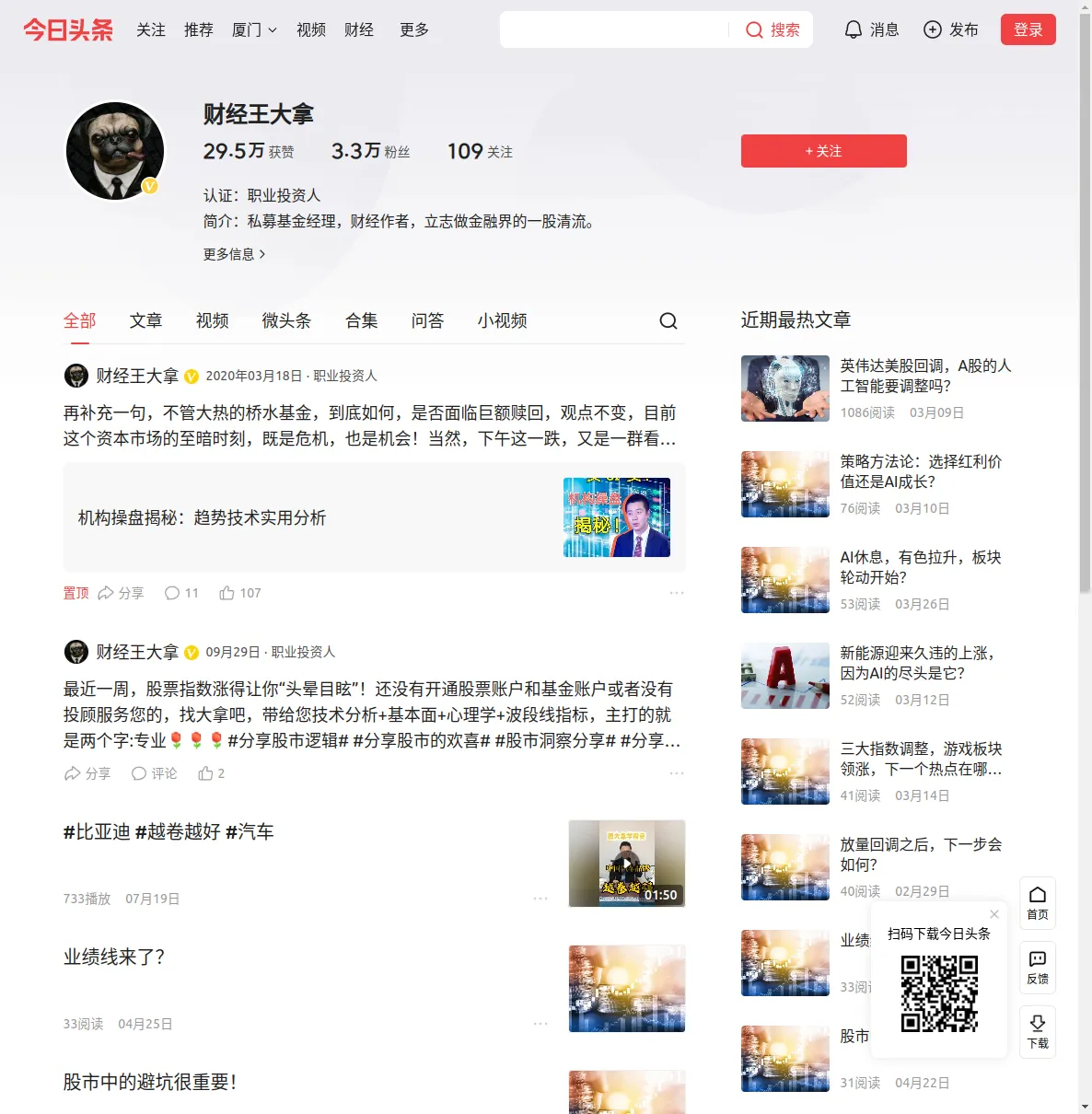Open hot article AI休息，有色拉升
1092x1114 pixels.
coord(922,567)
